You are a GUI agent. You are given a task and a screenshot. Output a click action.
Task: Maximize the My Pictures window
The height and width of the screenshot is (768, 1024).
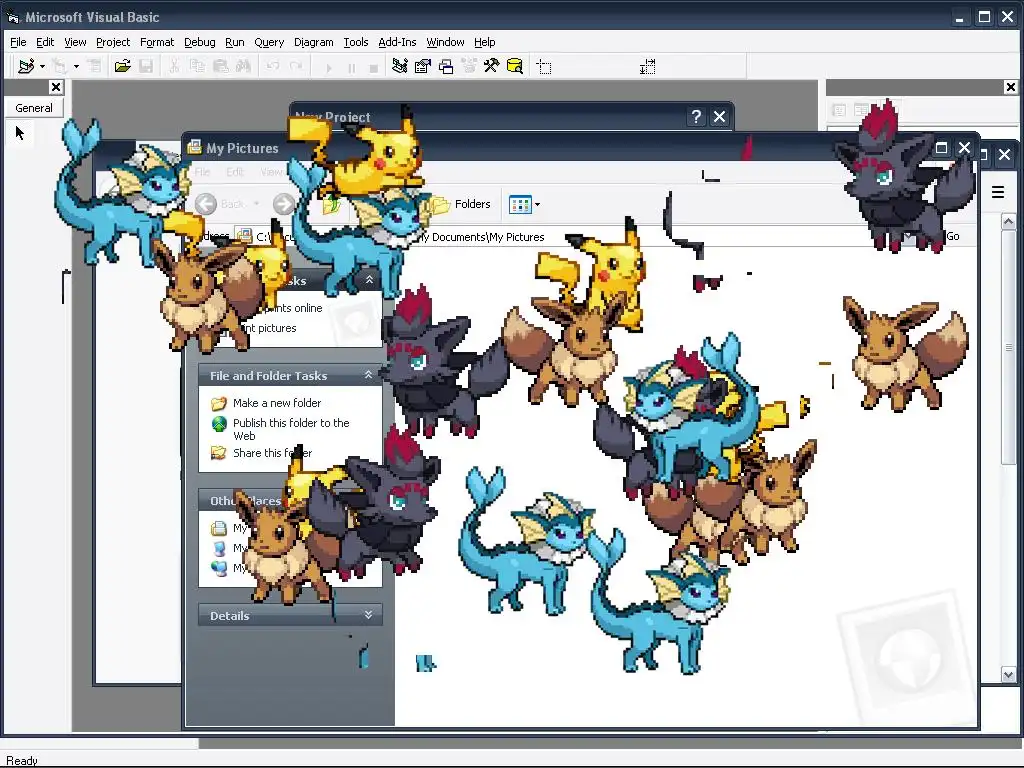click(941, 148)
